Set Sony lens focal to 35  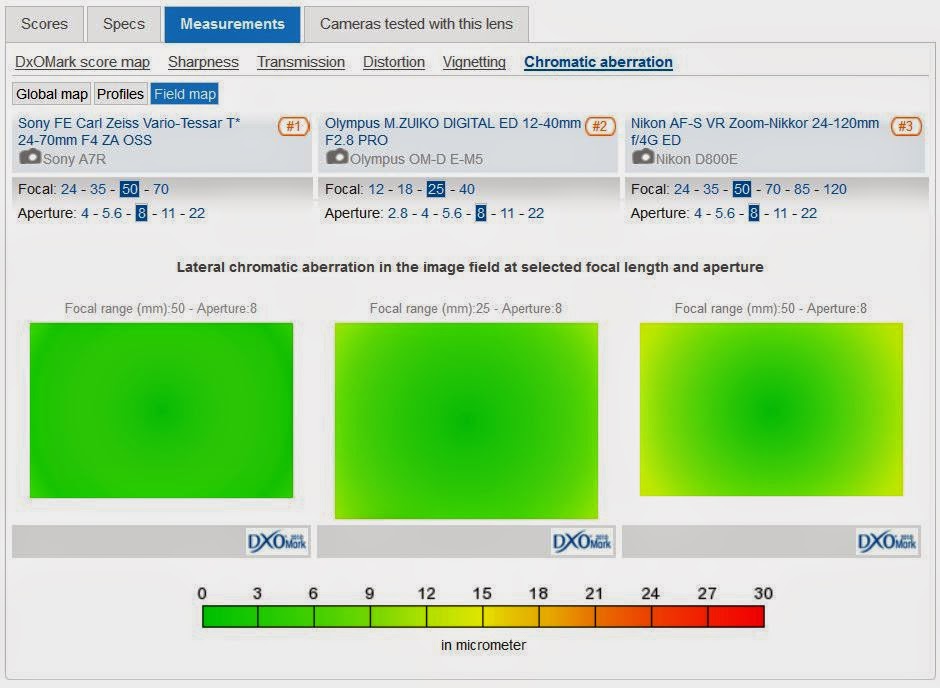pyautogui.click(x=98, y=189)
